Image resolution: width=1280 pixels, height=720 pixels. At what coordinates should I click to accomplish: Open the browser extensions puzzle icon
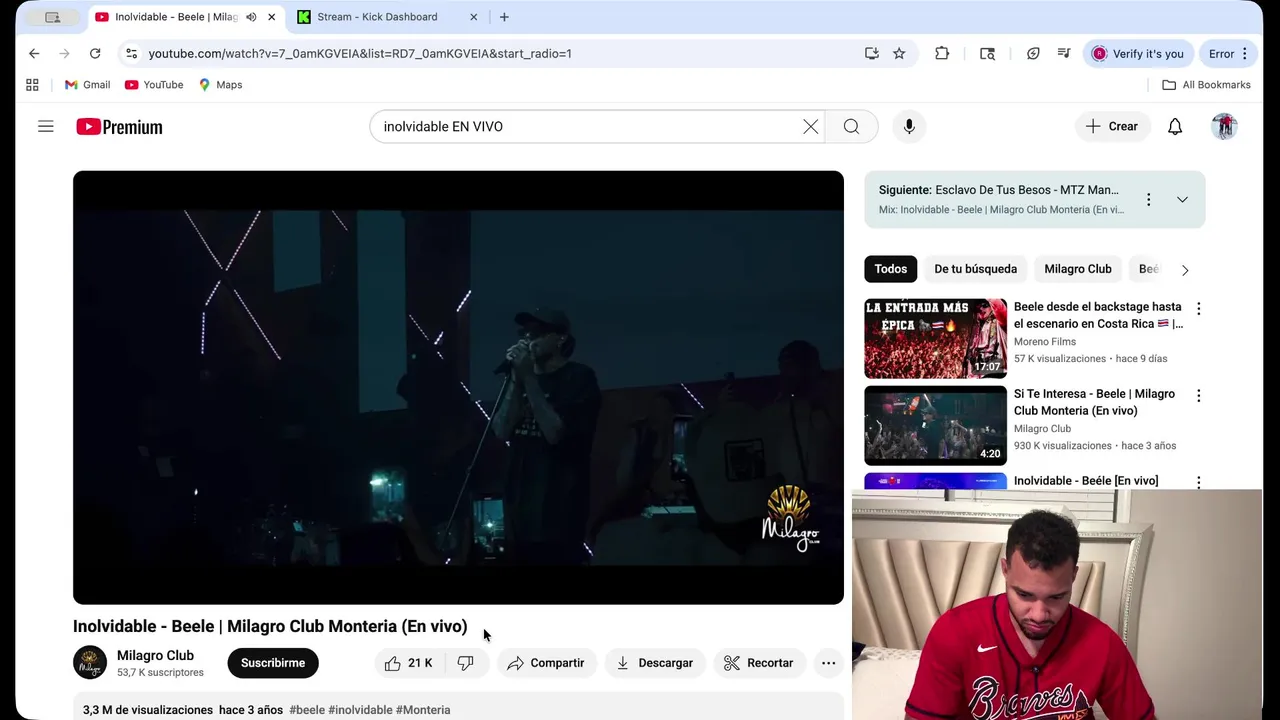click(x=942, y=53)
